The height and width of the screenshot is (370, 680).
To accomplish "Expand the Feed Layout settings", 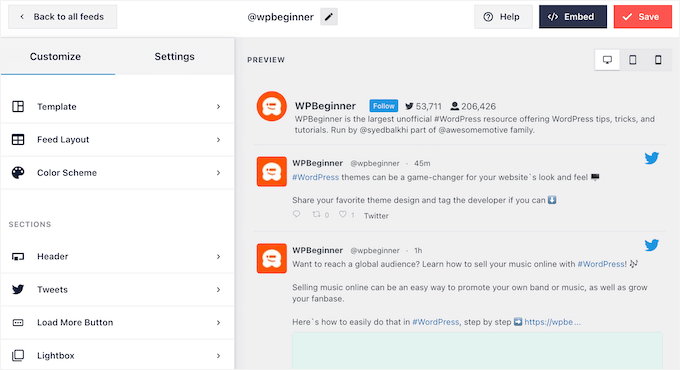I will (x=117, y=140).
